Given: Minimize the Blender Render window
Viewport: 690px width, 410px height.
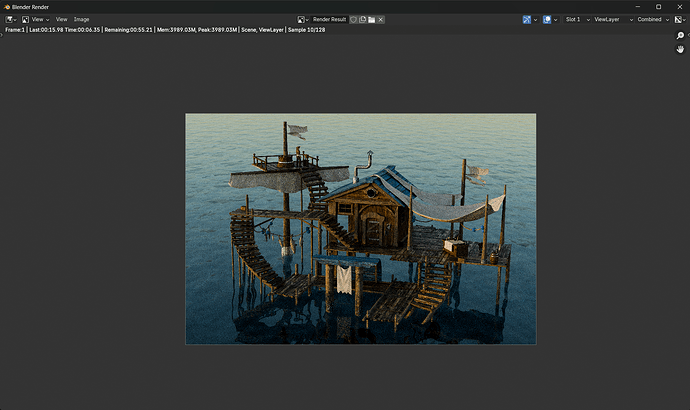Looking at the screenshot, I should pos(638,7).
